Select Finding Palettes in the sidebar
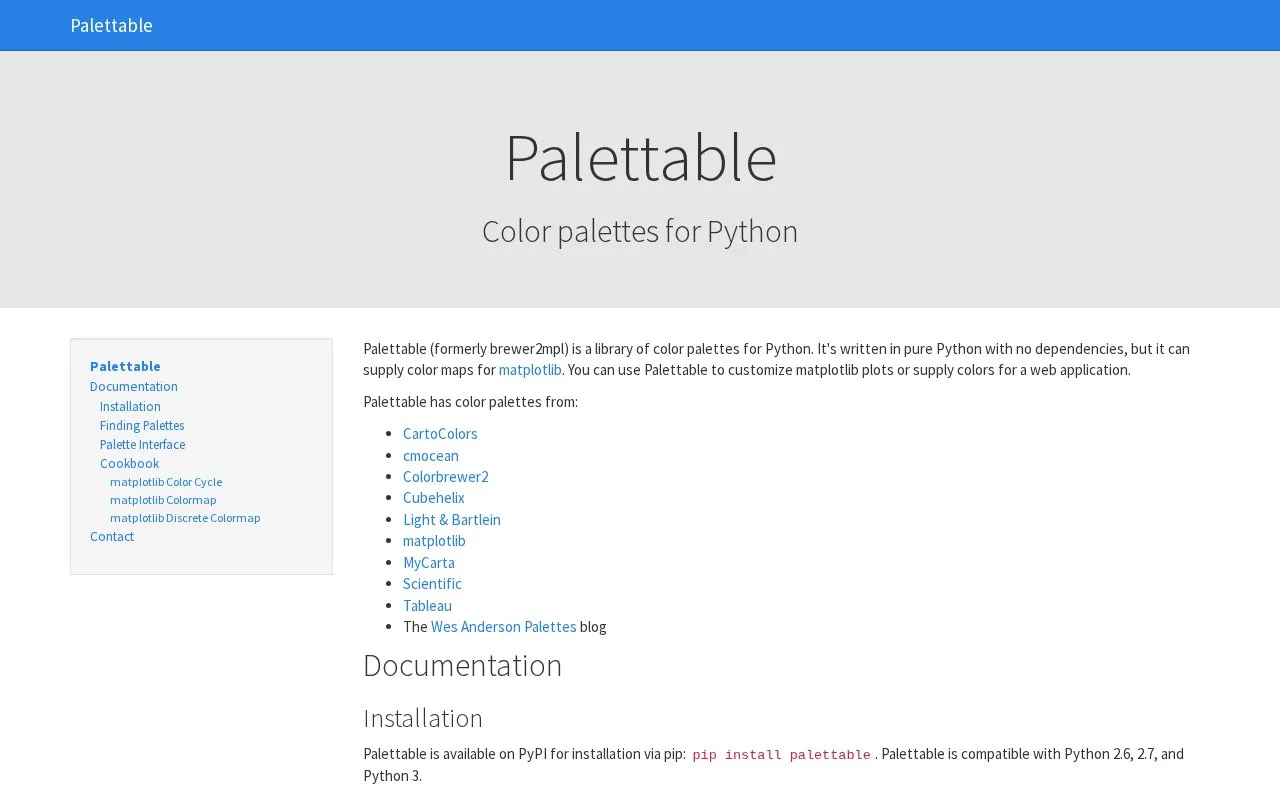The image size is (1280, 800). pyautogui.click(x=142, y=425)
